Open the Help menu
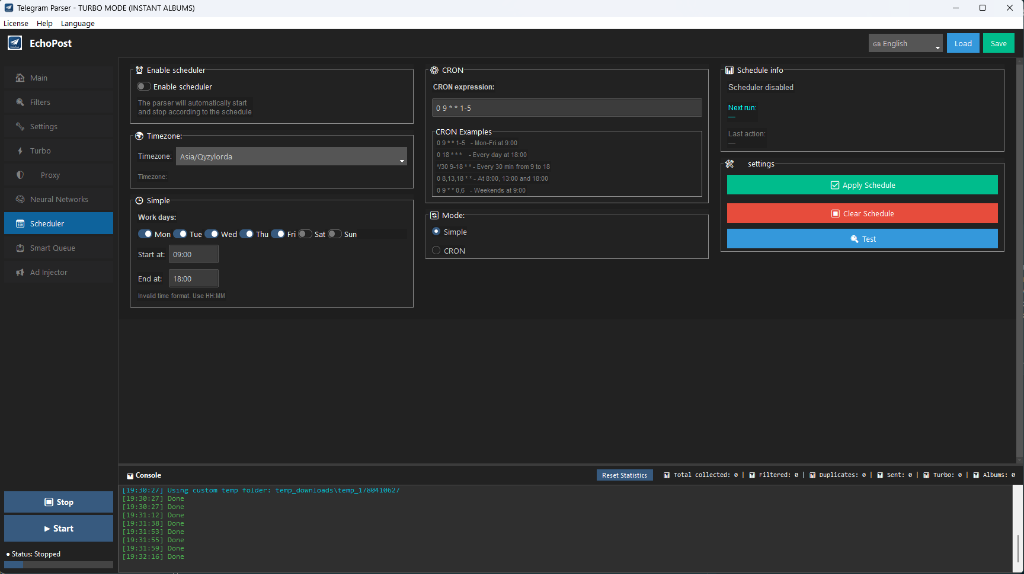 44,24
